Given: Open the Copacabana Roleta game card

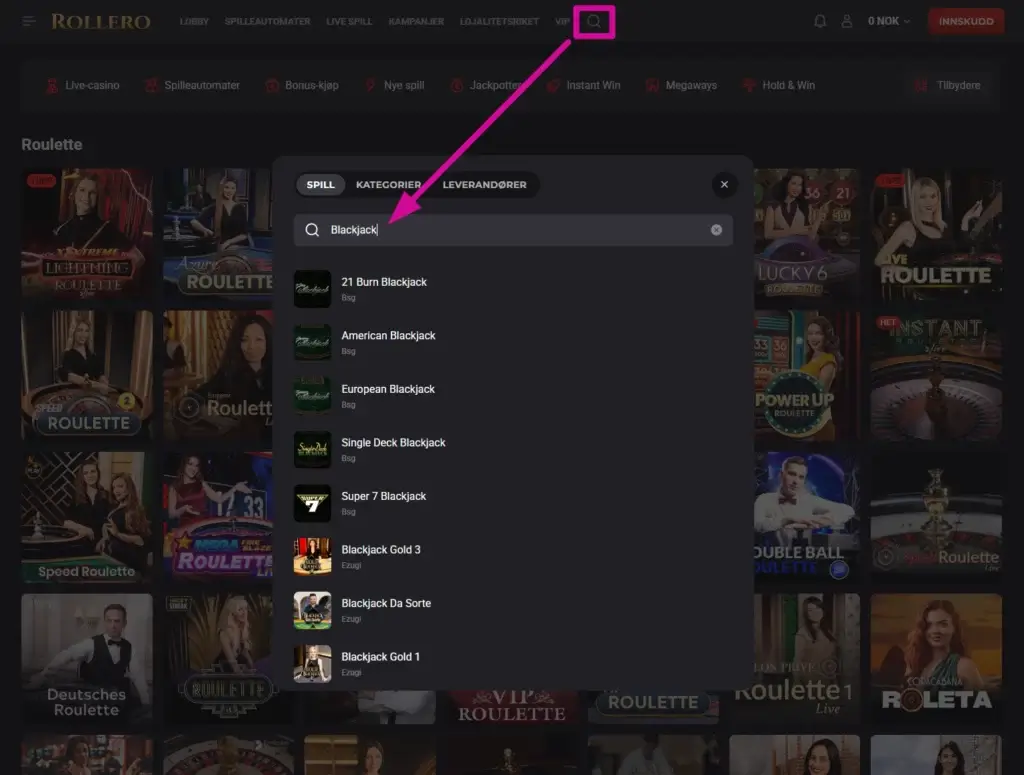Looking at the screenshot, I should point(936,658).
